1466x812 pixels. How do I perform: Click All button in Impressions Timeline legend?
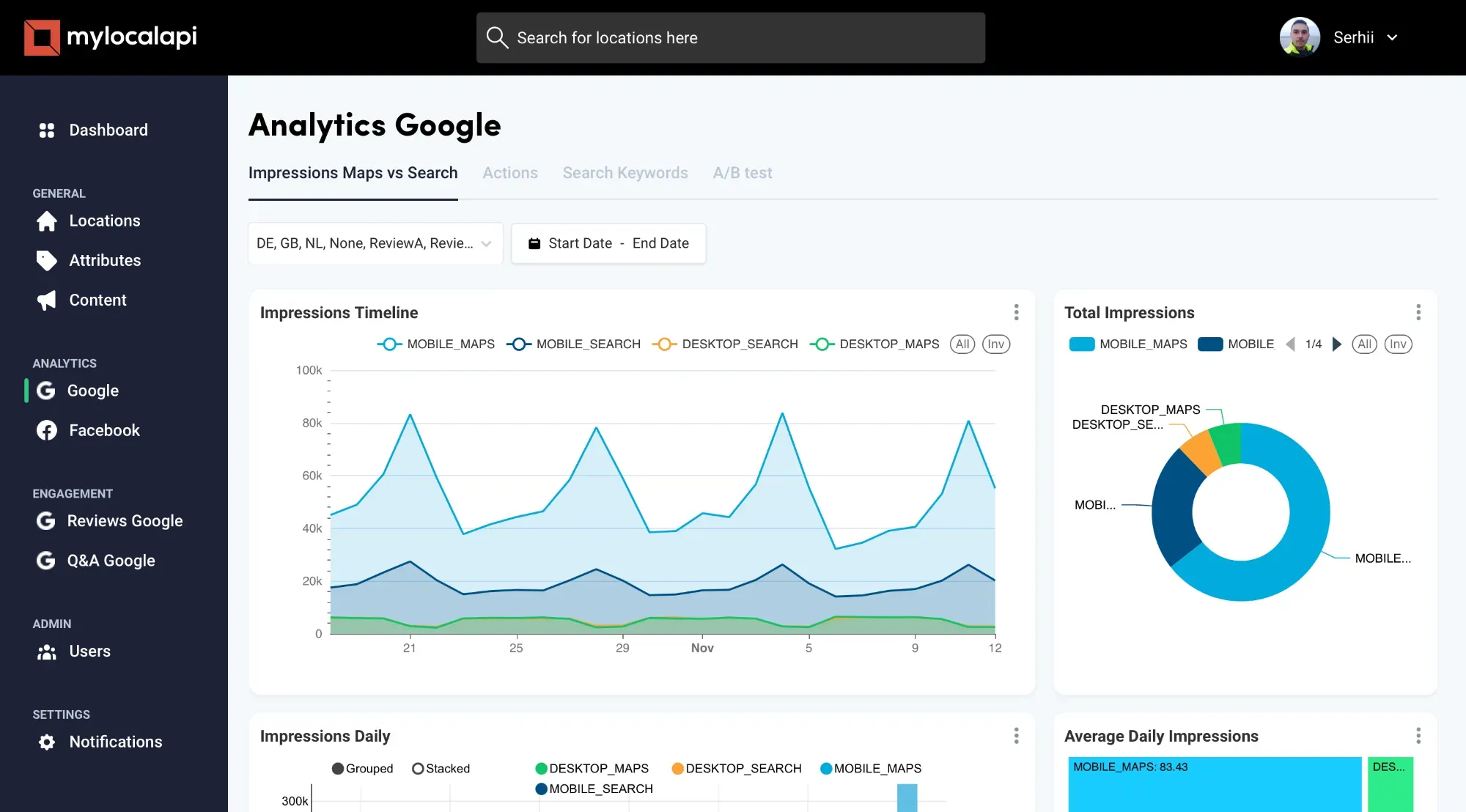962,344
